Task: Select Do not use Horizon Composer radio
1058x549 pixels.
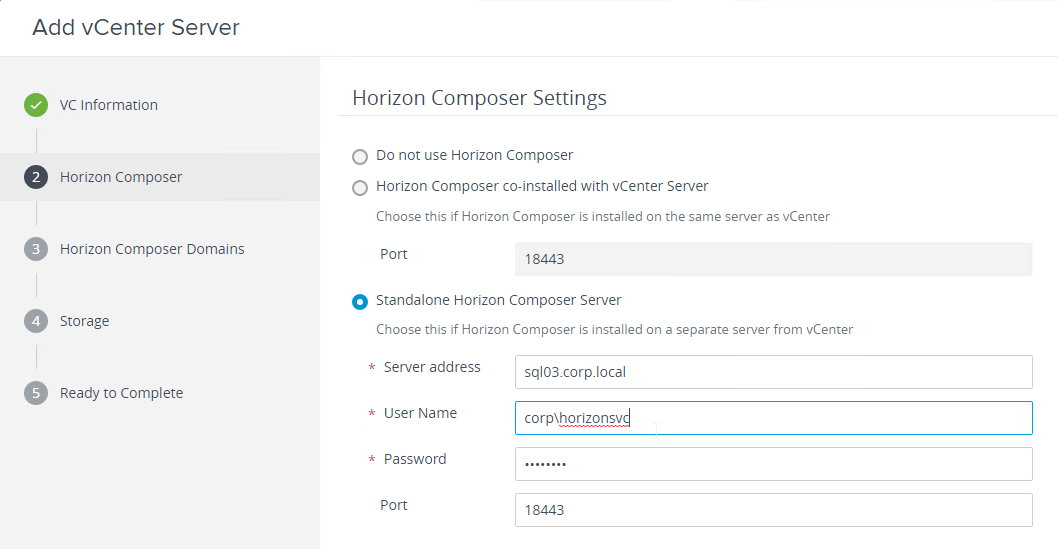Action: coord(360,156)
